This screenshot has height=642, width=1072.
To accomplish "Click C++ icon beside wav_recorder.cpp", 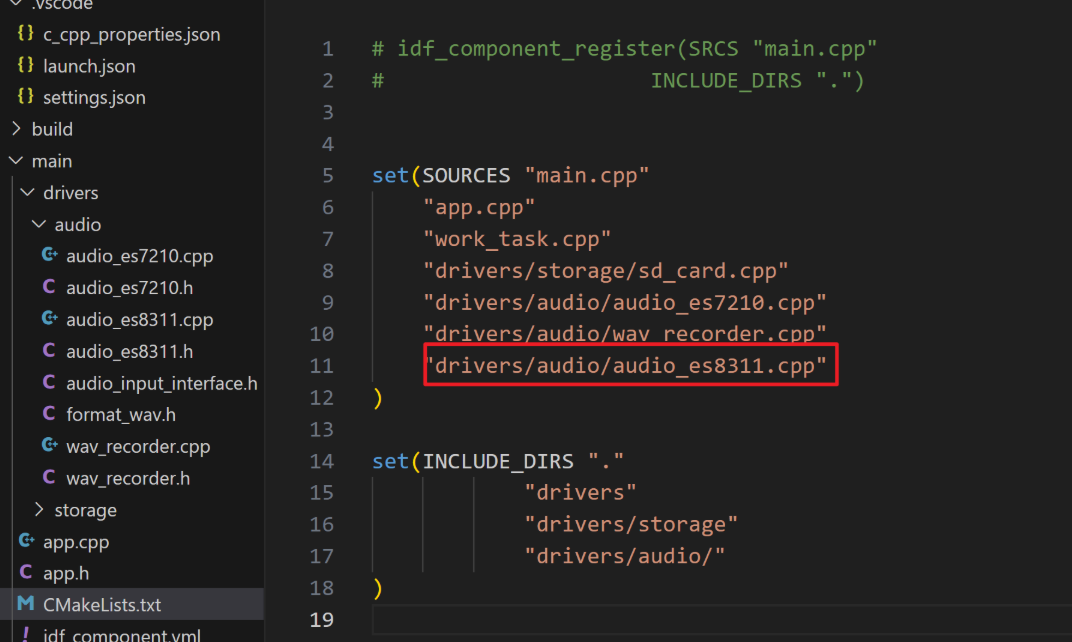I will [x=49, y=446].
